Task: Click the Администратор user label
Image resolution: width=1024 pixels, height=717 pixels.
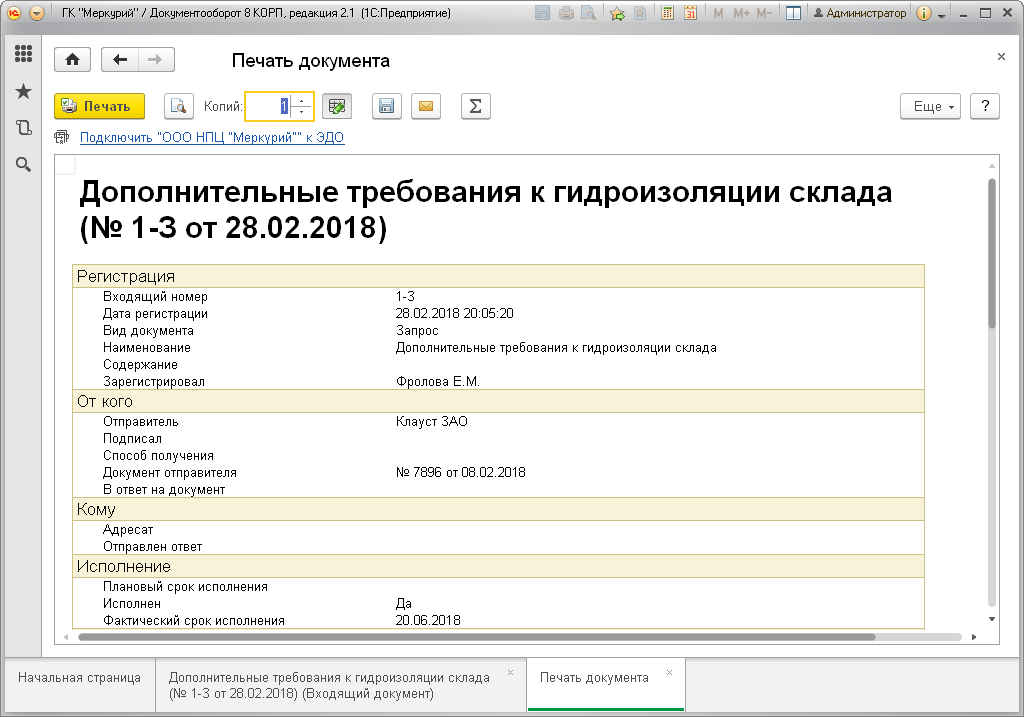Action: coord(860,13)
